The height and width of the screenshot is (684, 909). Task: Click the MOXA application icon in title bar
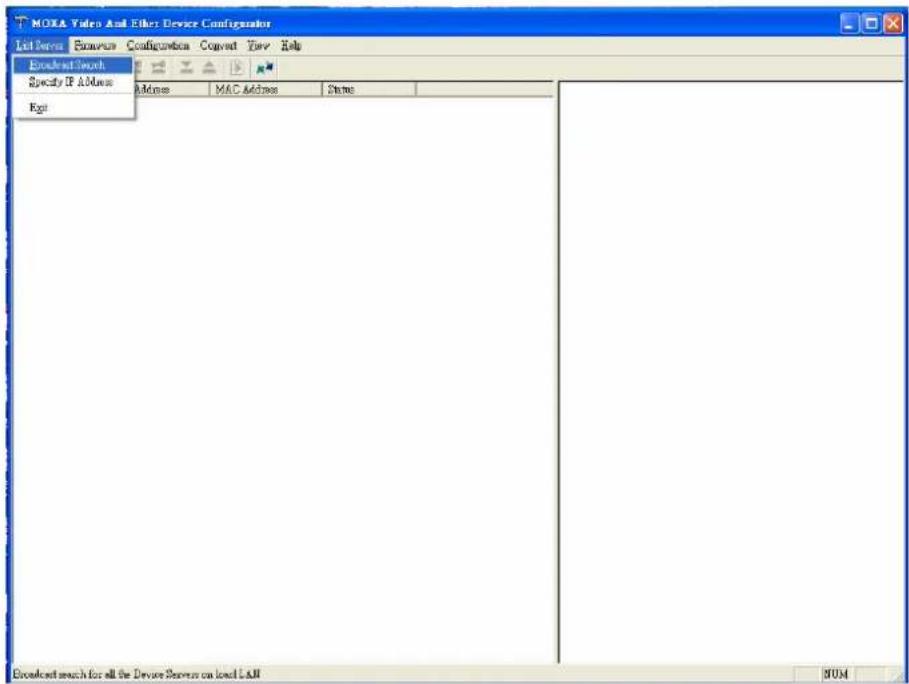pyautogui.click(x=21, y=23)
